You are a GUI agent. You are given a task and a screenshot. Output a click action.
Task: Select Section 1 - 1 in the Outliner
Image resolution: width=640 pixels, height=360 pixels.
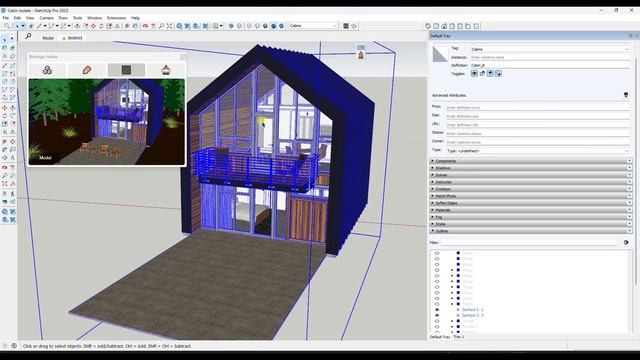473,316
